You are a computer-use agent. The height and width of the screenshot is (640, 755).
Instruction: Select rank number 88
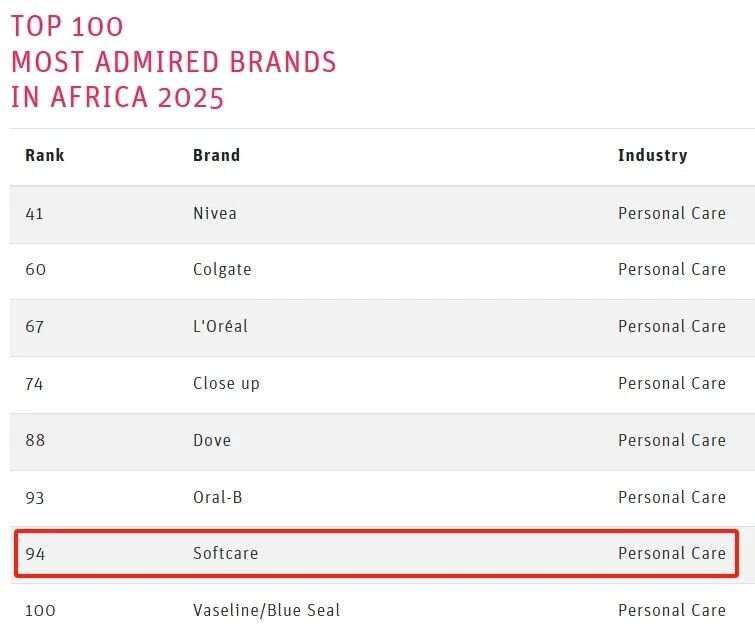pos(36,440)
